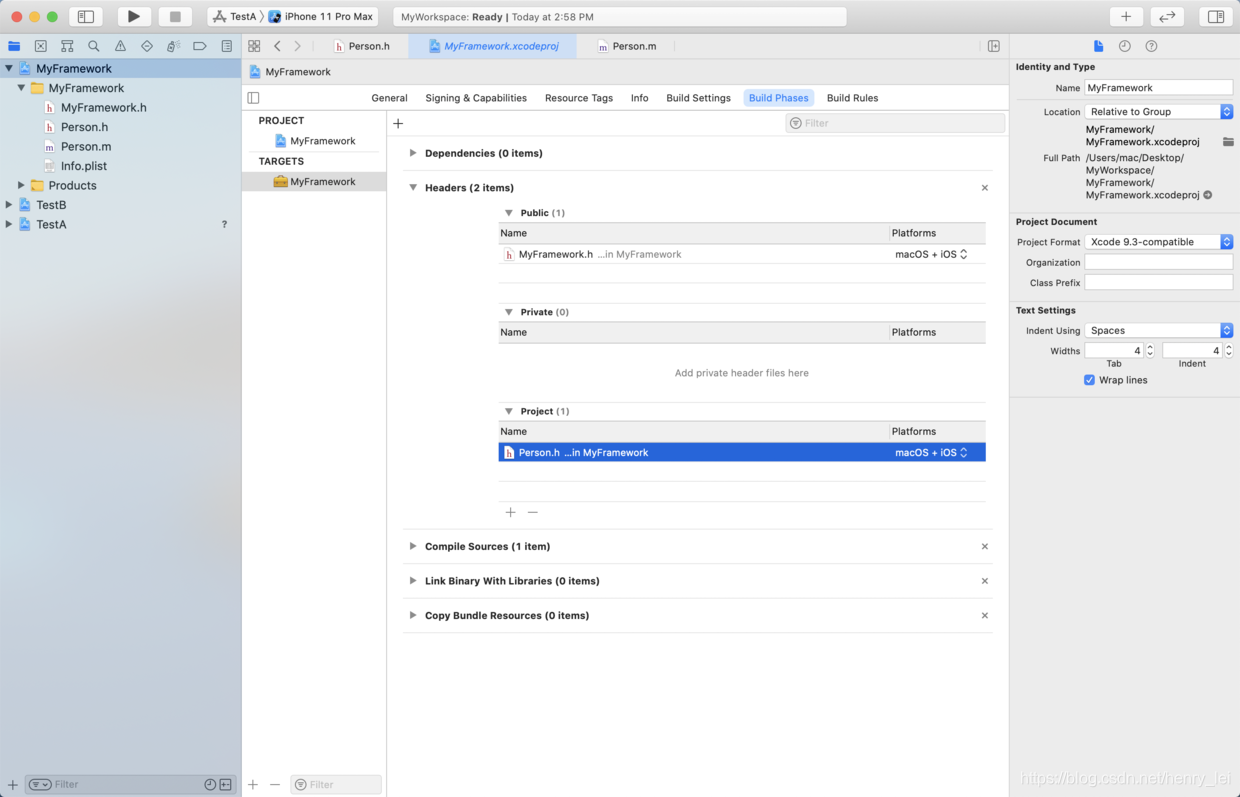The height and width of the screenshot is (797, 1240).
Task: Add editor on right split icon
Action: point(994,46)
